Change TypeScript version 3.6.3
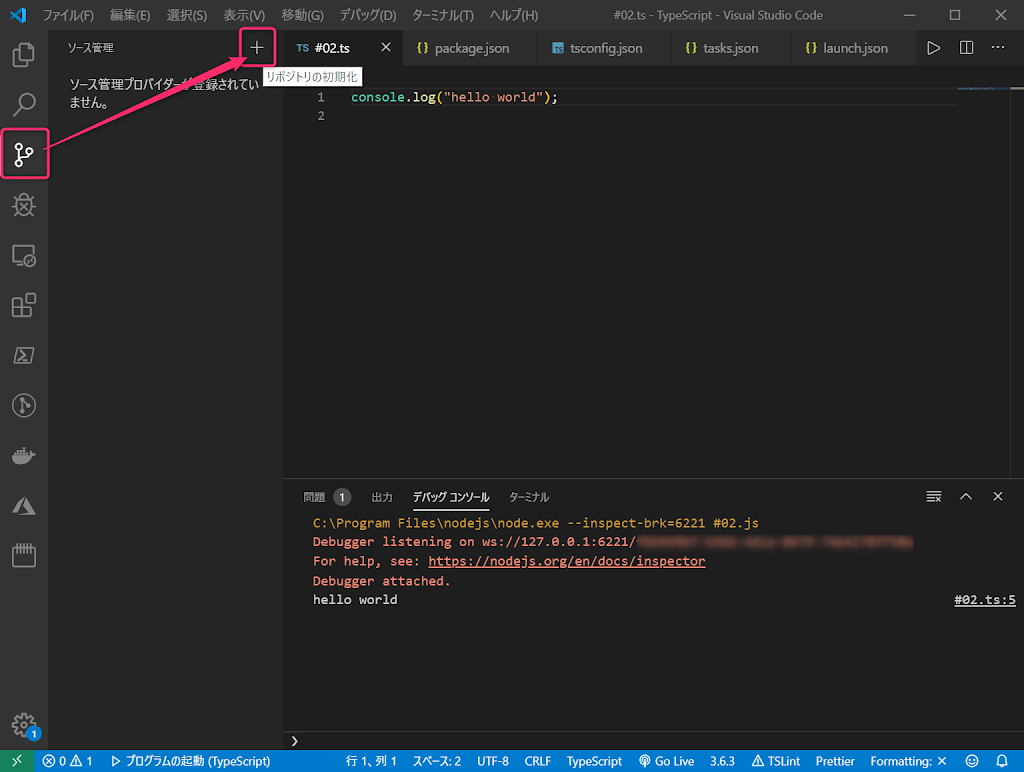1024x772 pixels. (722, 761)
